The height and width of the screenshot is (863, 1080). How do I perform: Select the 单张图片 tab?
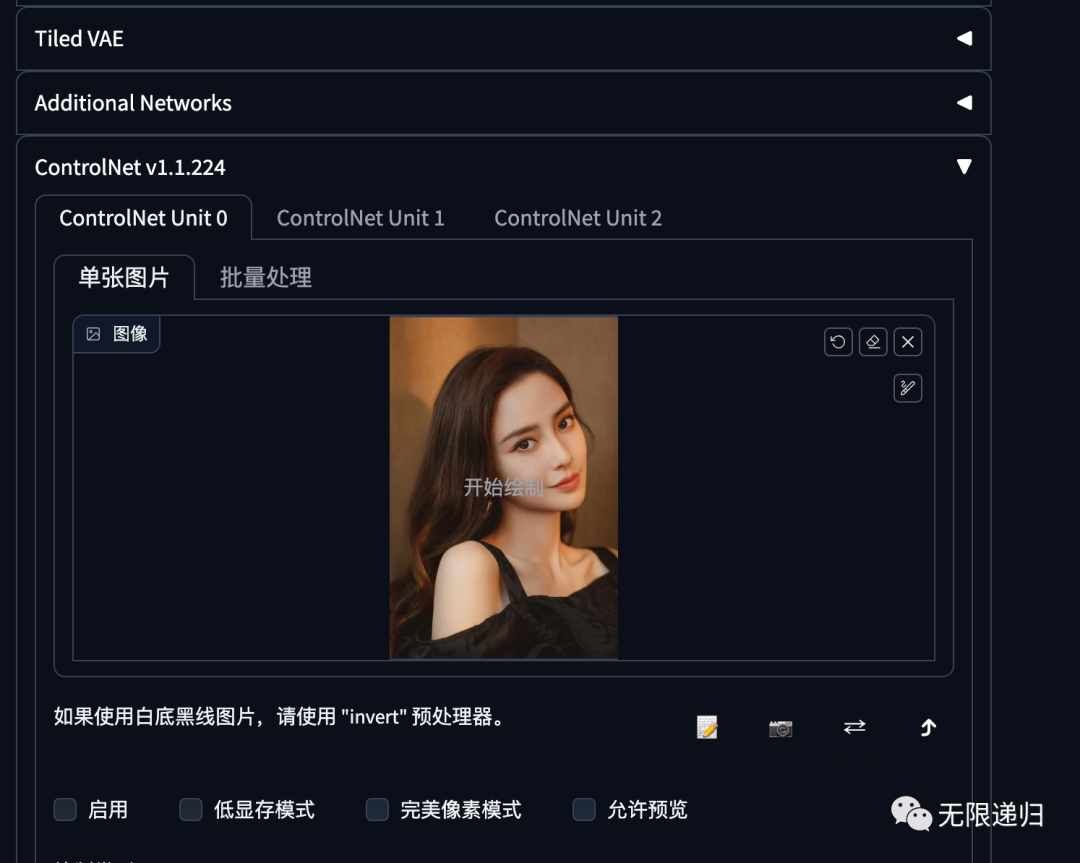pyautogui.click(x=124, y=277)
